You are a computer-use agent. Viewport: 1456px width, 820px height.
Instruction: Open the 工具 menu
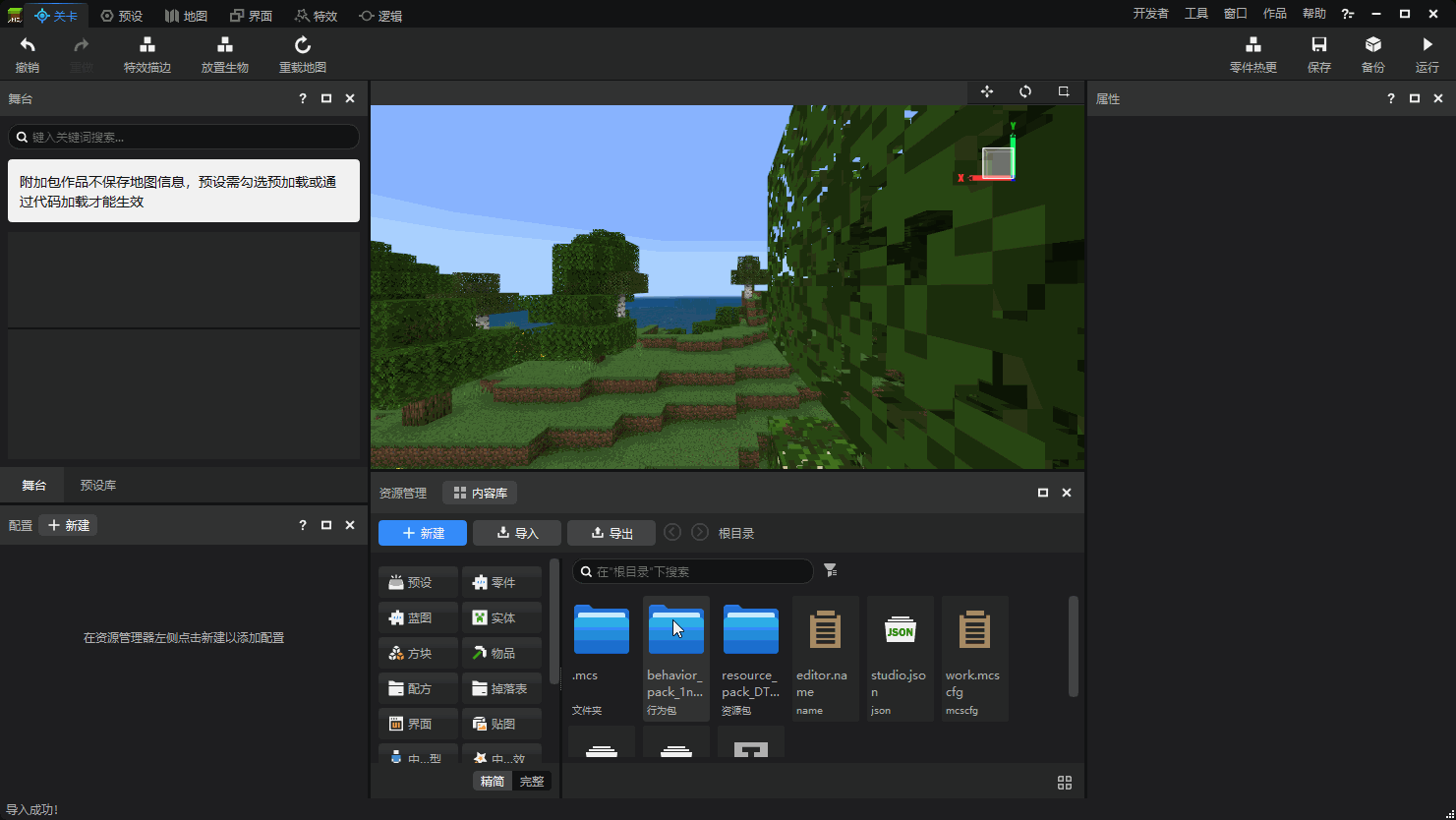[1196, 14]
